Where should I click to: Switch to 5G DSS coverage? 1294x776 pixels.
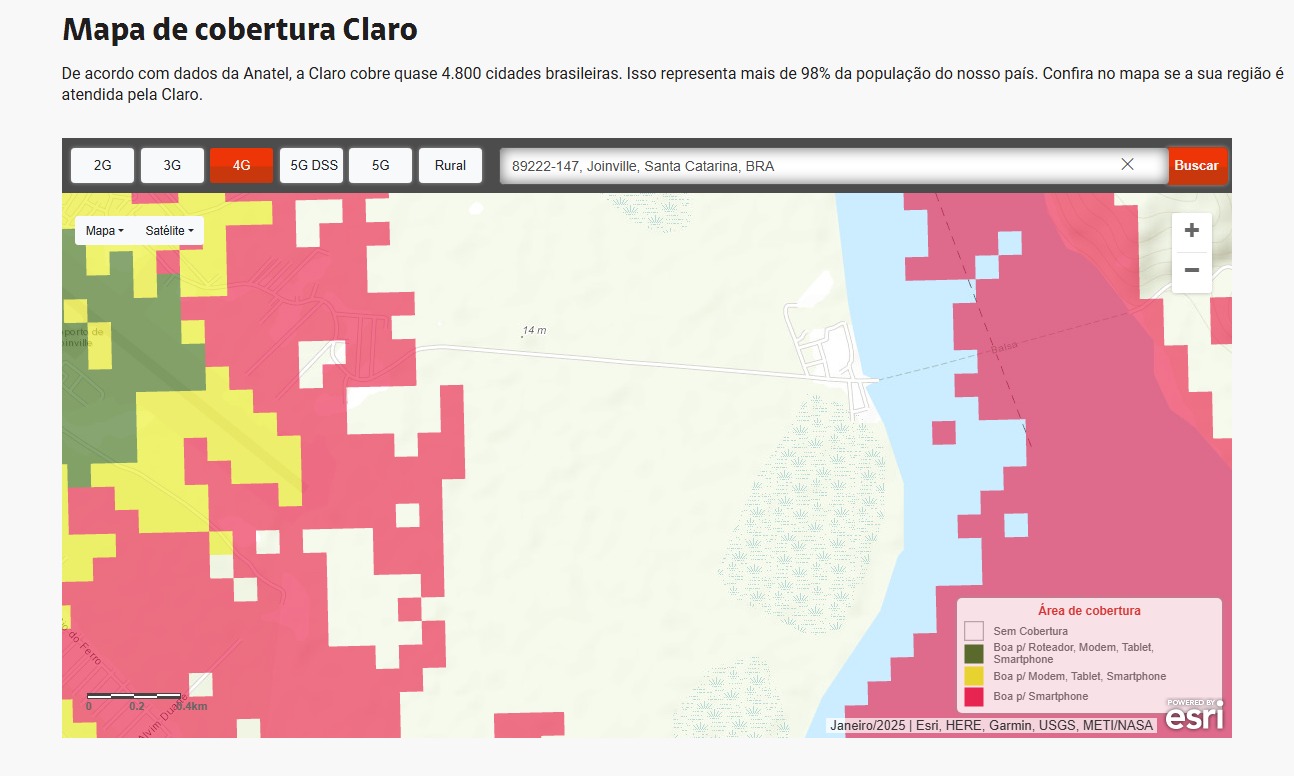coord(311,166)
